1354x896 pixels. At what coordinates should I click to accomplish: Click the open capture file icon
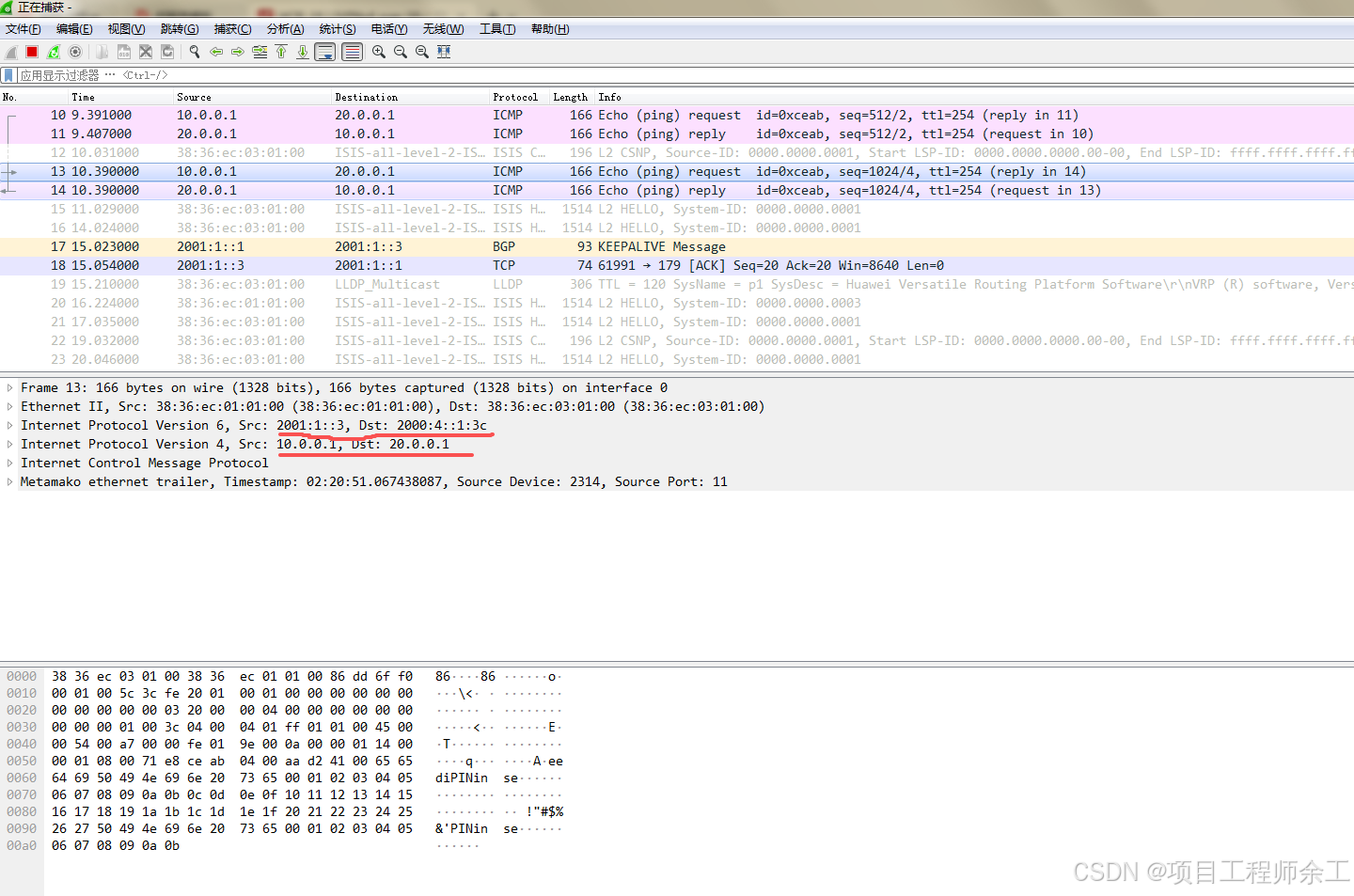click(102, 53)
